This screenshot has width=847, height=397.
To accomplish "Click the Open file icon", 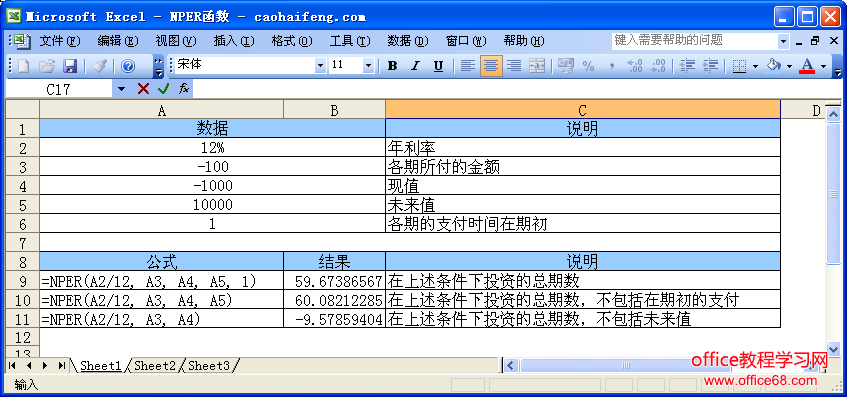I will 47,66.
